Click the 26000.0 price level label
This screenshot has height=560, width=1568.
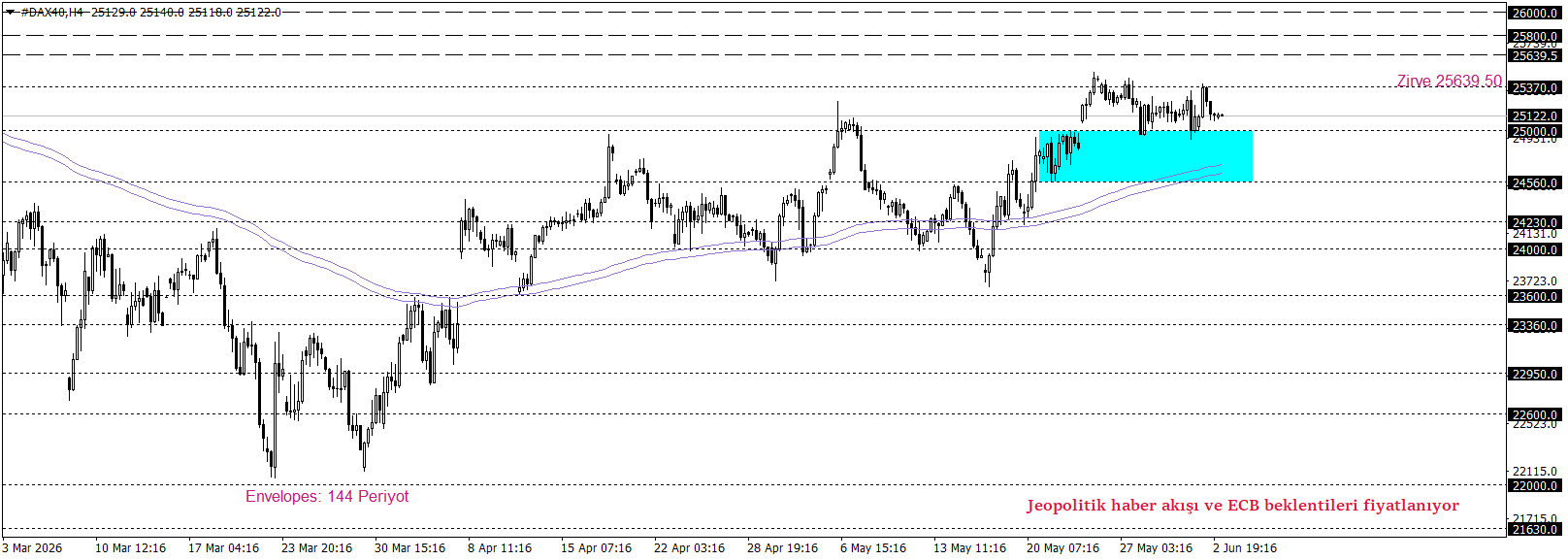(1535, 13)
